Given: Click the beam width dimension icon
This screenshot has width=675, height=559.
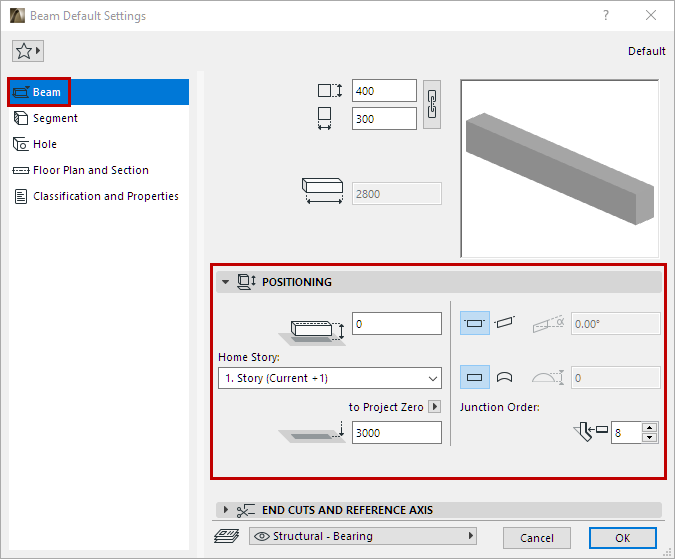Looking at the screenshot, I should click(x=324, y=119).
